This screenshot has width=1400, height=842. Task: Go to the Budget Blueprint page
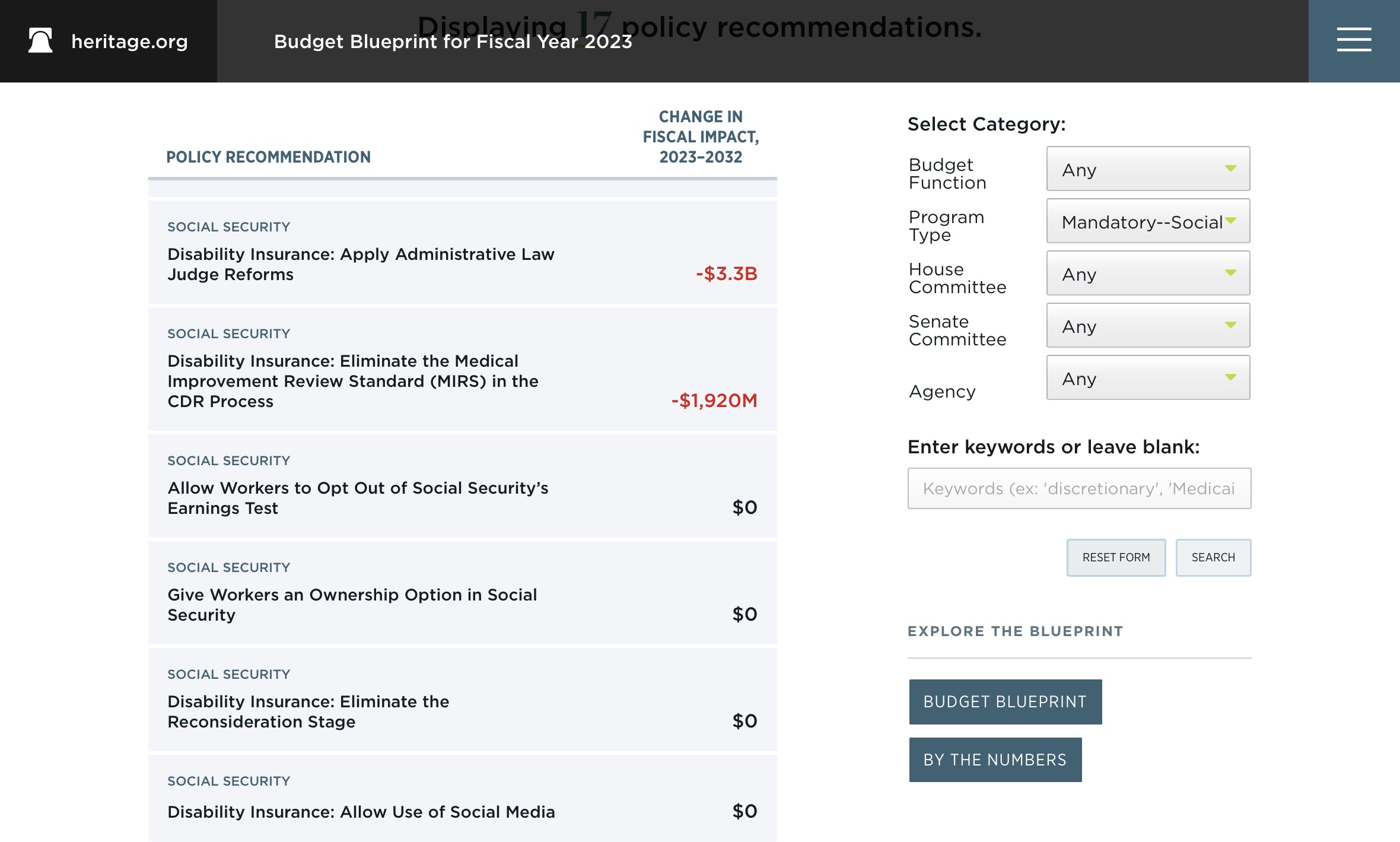point(1005,702)
